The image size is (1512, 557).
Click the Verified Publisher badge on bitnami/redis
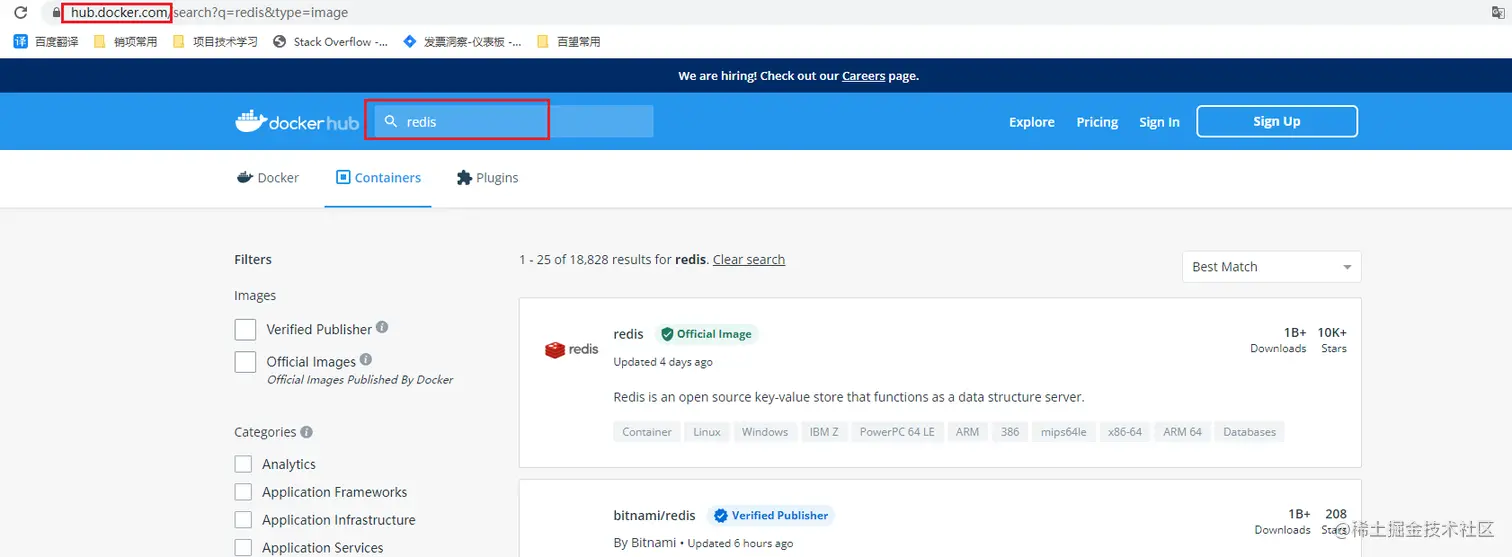pos(770,516)
